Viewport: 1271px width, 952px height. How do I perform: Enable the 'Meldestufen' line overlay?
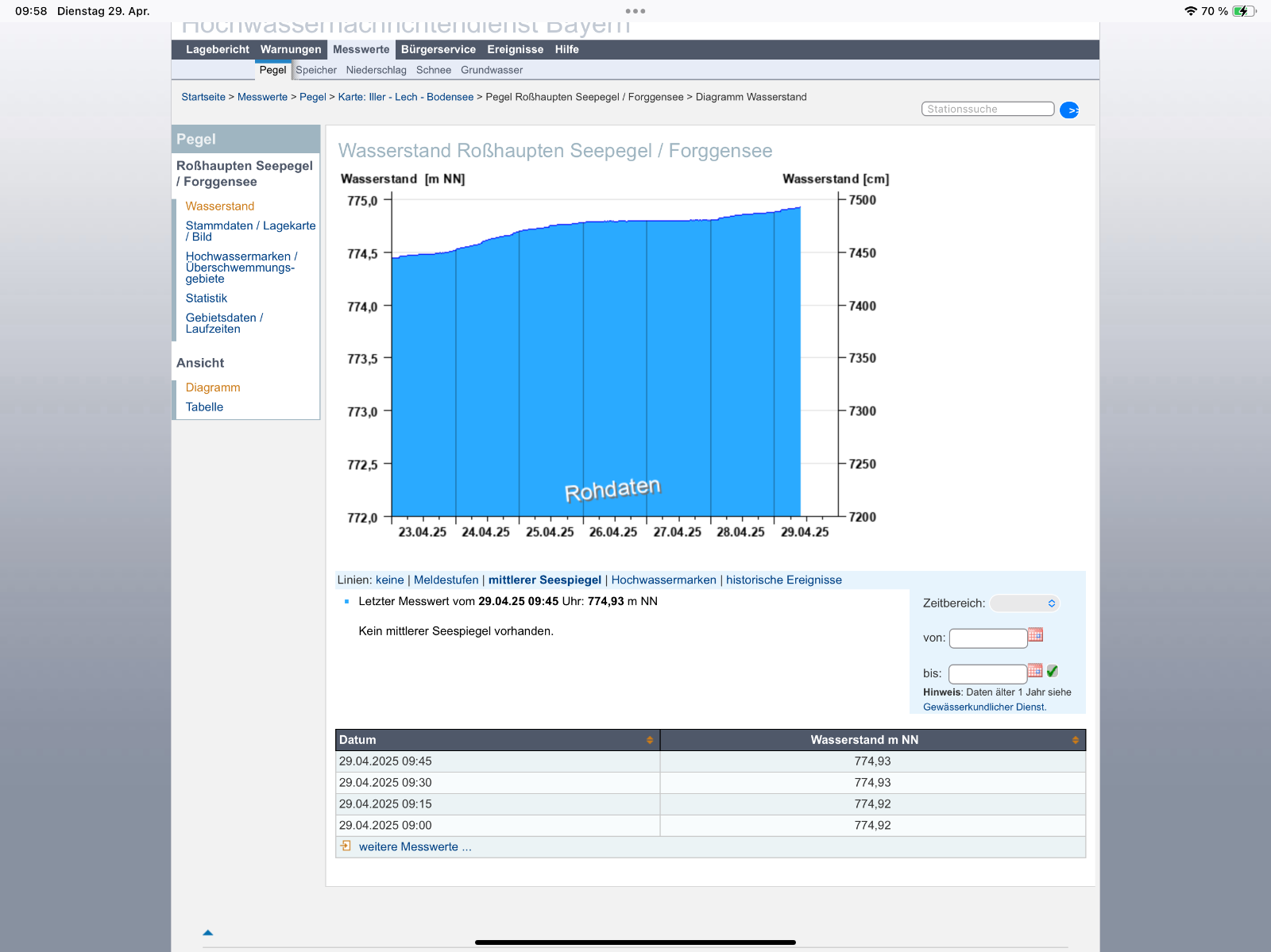446,580
